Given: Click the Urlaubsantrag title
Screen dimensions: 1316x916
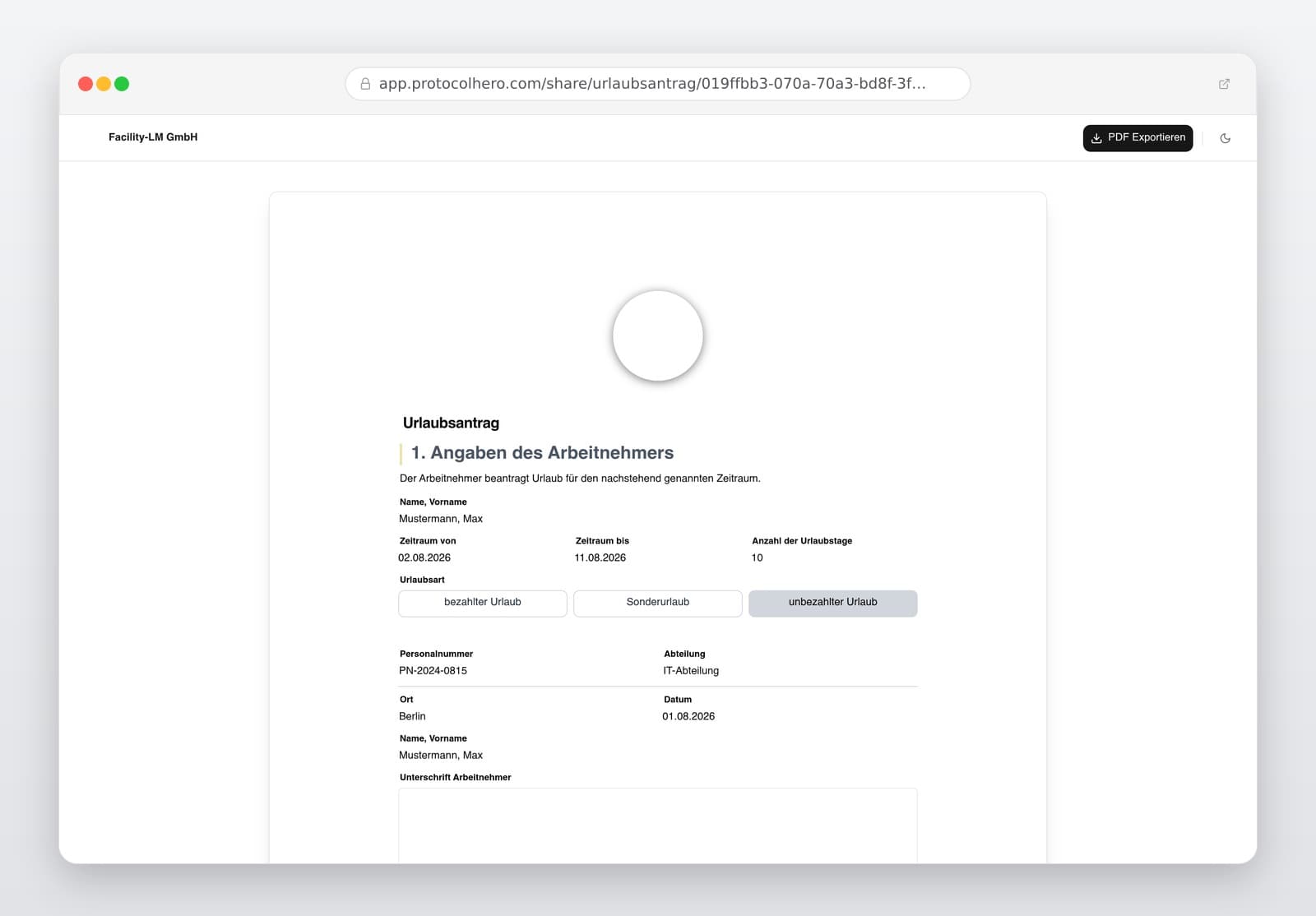Looking at the screenshot, I should click(451, 423).
